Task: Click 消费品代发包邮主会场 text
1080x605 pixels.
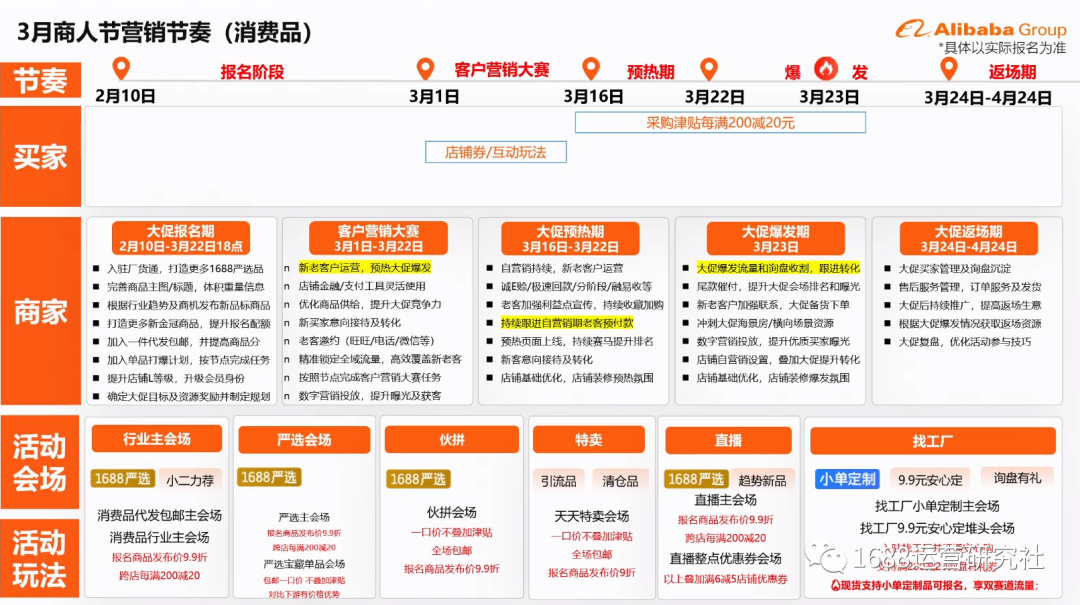Action: point(159,515)
